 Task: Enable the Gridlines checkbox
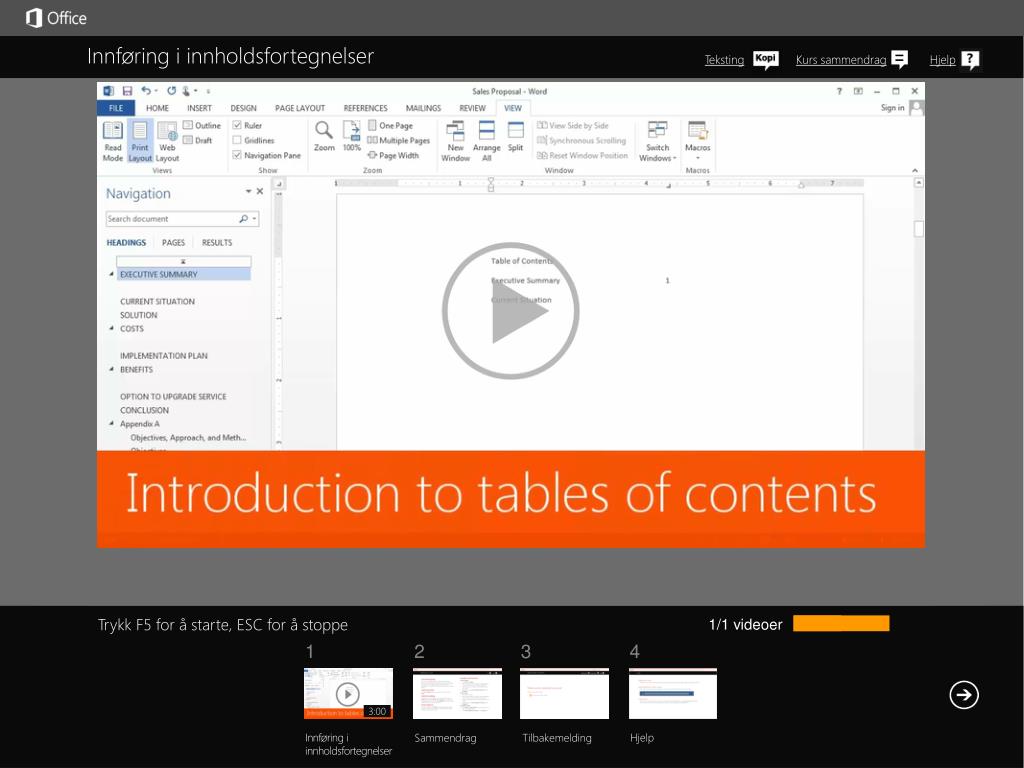pos(238,141)
